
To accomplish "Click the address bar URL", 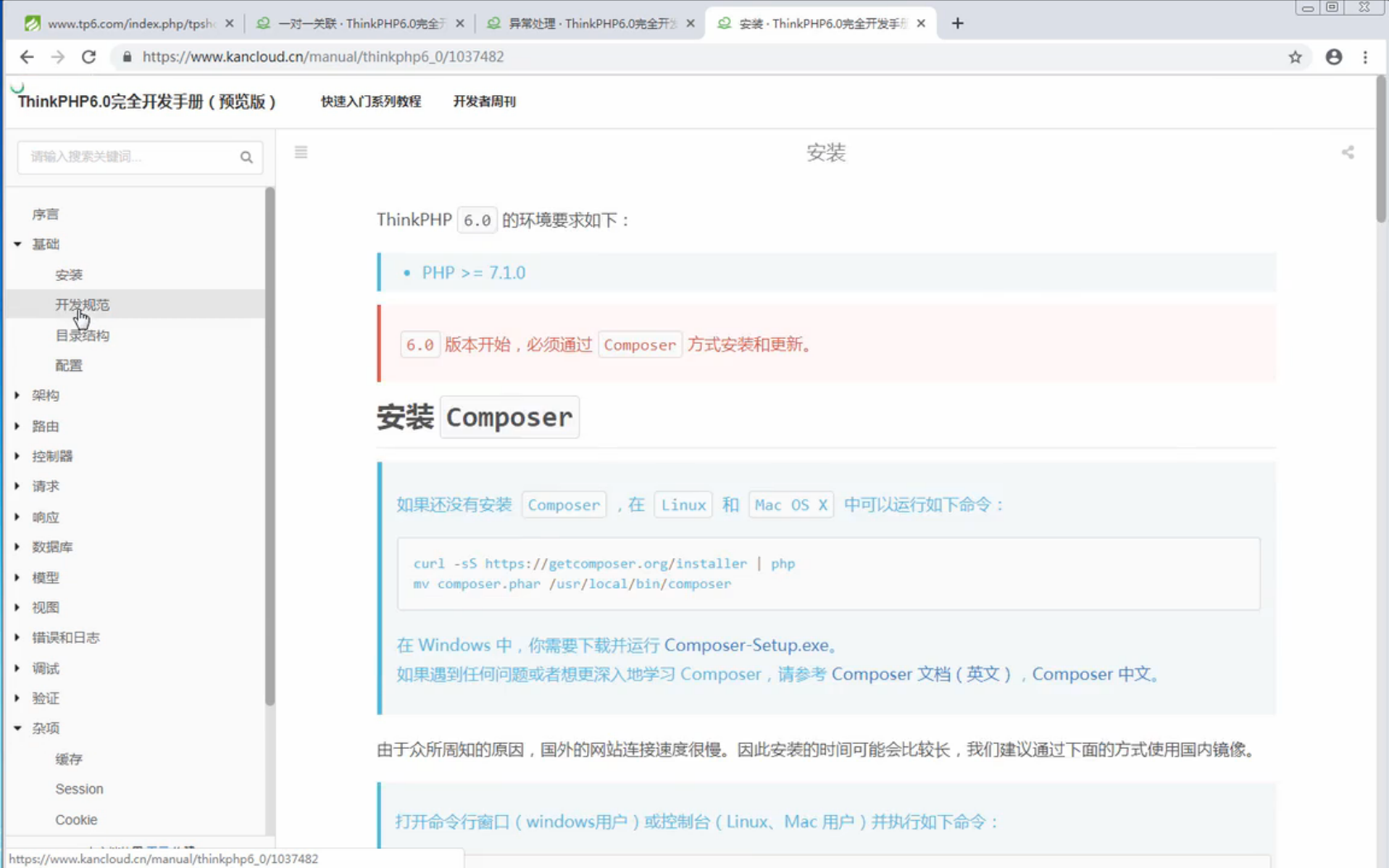I will click(323, 57).
